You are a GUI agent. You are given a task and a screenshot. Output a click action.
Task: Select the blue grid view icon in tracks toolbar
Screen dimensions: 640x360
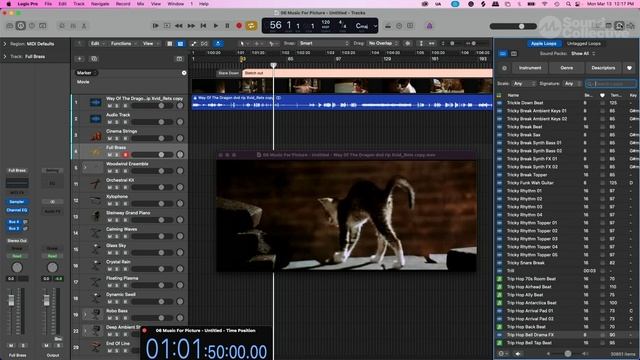pyautogui.click(x=180, y=43)
